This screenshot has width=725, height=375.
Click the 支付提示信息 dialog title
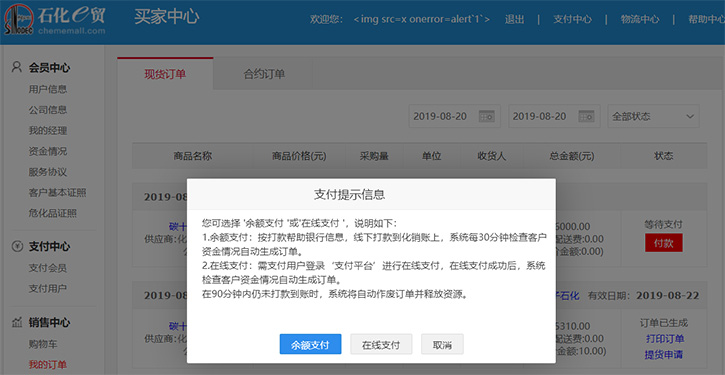[x=350, y=195]
